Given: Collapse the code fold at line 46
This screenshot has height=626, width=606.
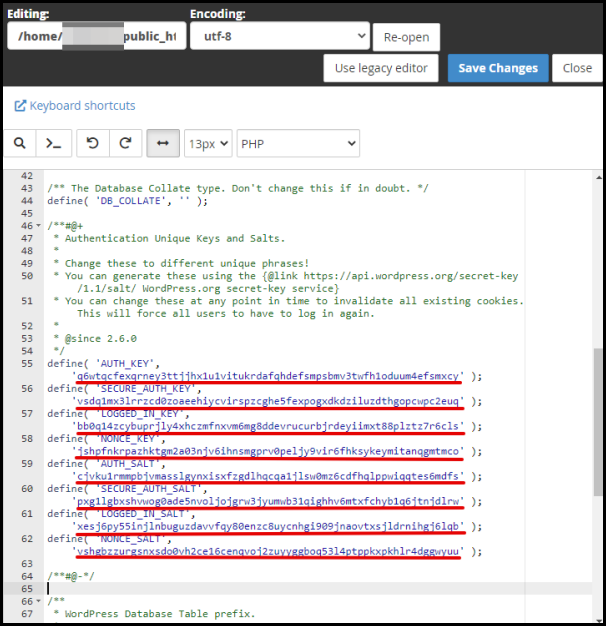Looking at the screenshot, I should [38, 226].
